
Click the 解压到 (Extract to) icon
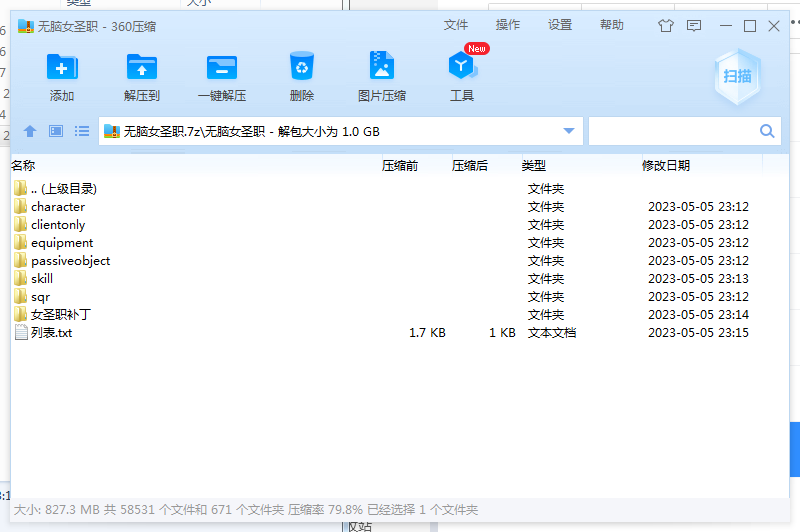(x=142, y=68)
